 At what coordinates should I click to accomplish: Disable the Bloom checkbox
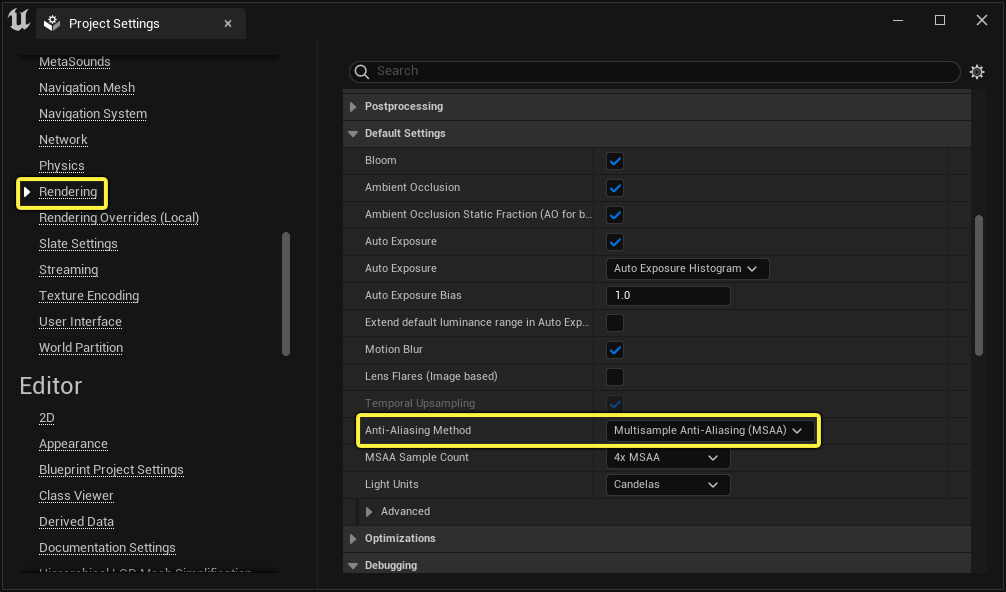click(x=615, y=161)
